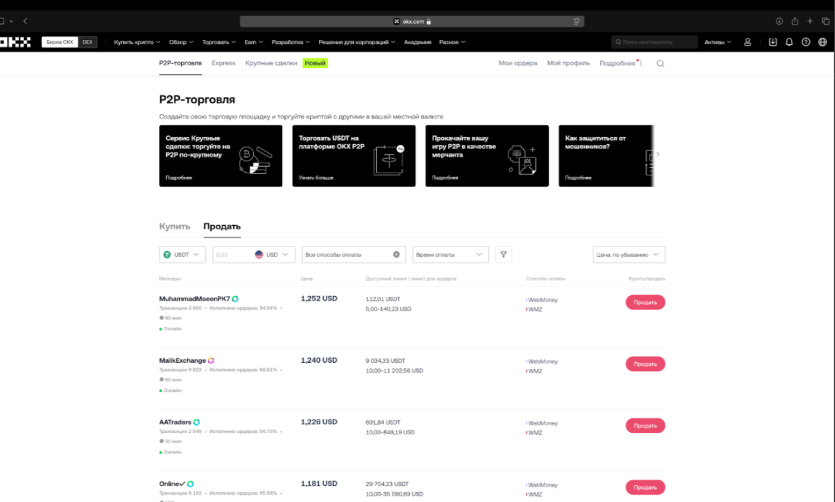Click the crypto search box
This screenshot has width=835, height=502.
tap(654, 42)
